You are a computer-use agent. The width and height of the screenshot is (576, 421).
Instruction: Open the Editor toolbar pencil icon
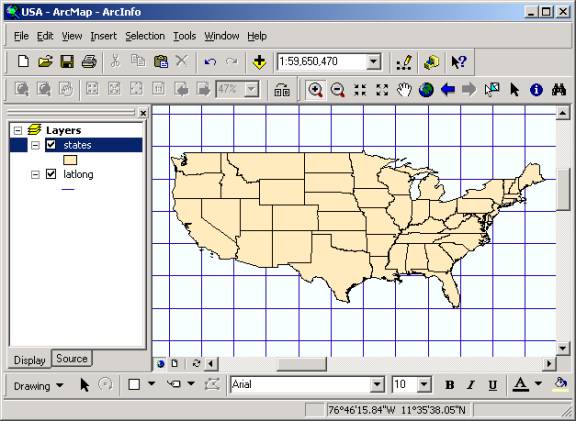click(404, 62)
